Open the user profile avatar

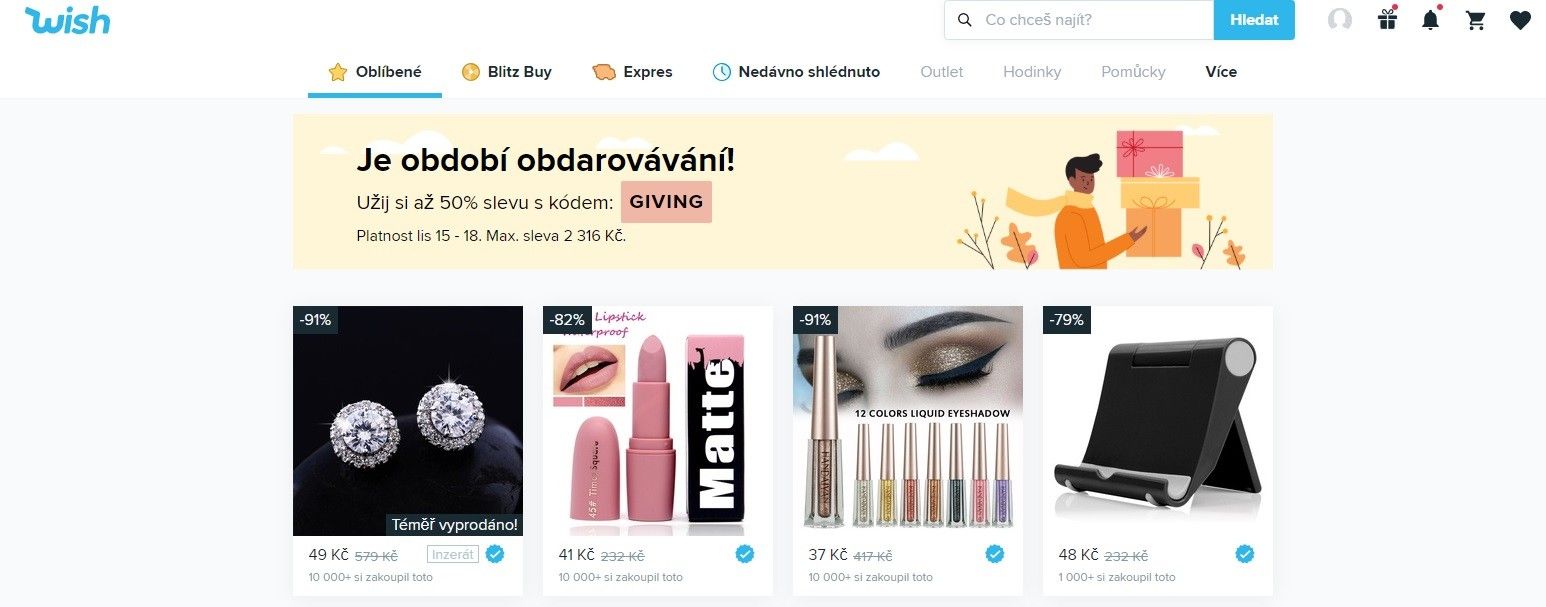coord(1340,20)
